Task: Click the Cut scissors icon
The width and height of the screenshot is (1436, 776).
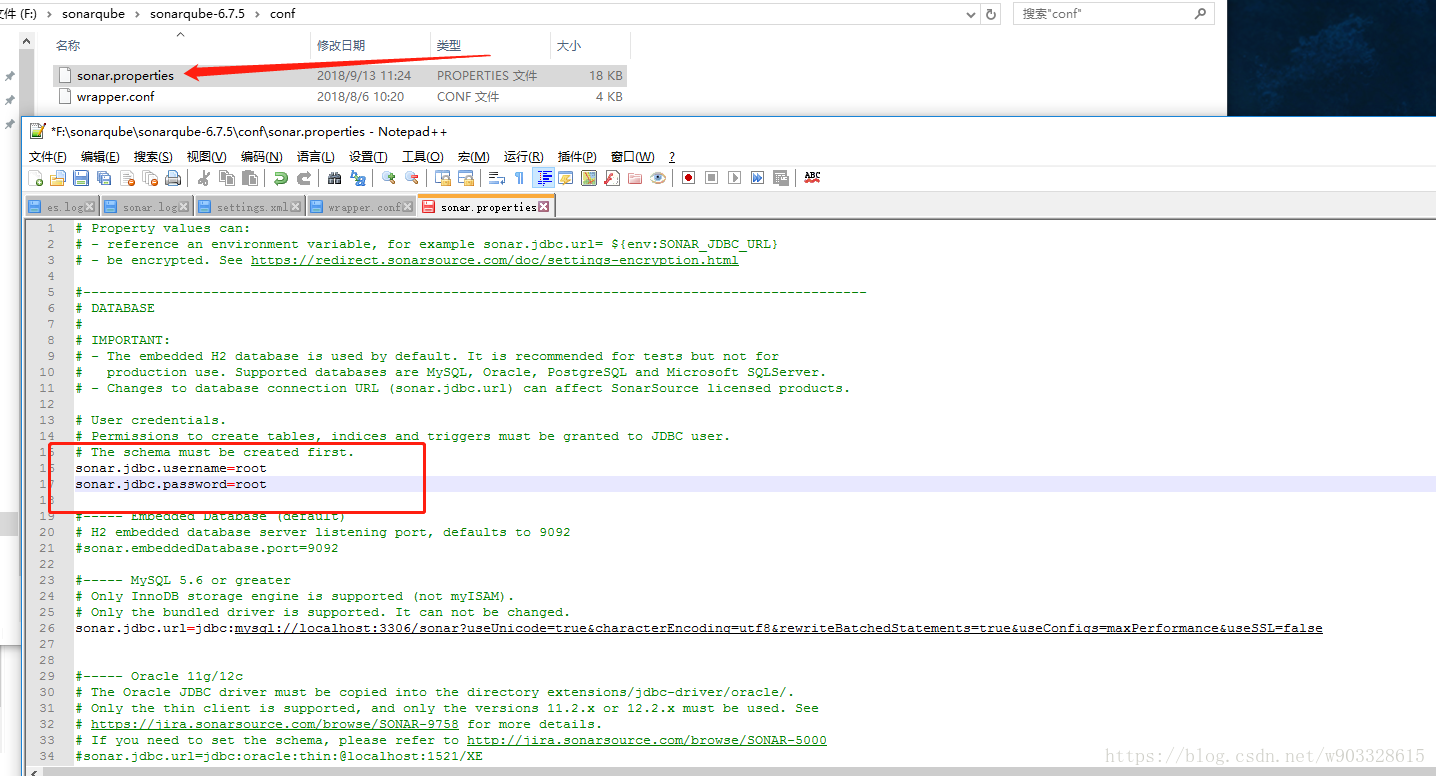Action: [x=203, y=178]
